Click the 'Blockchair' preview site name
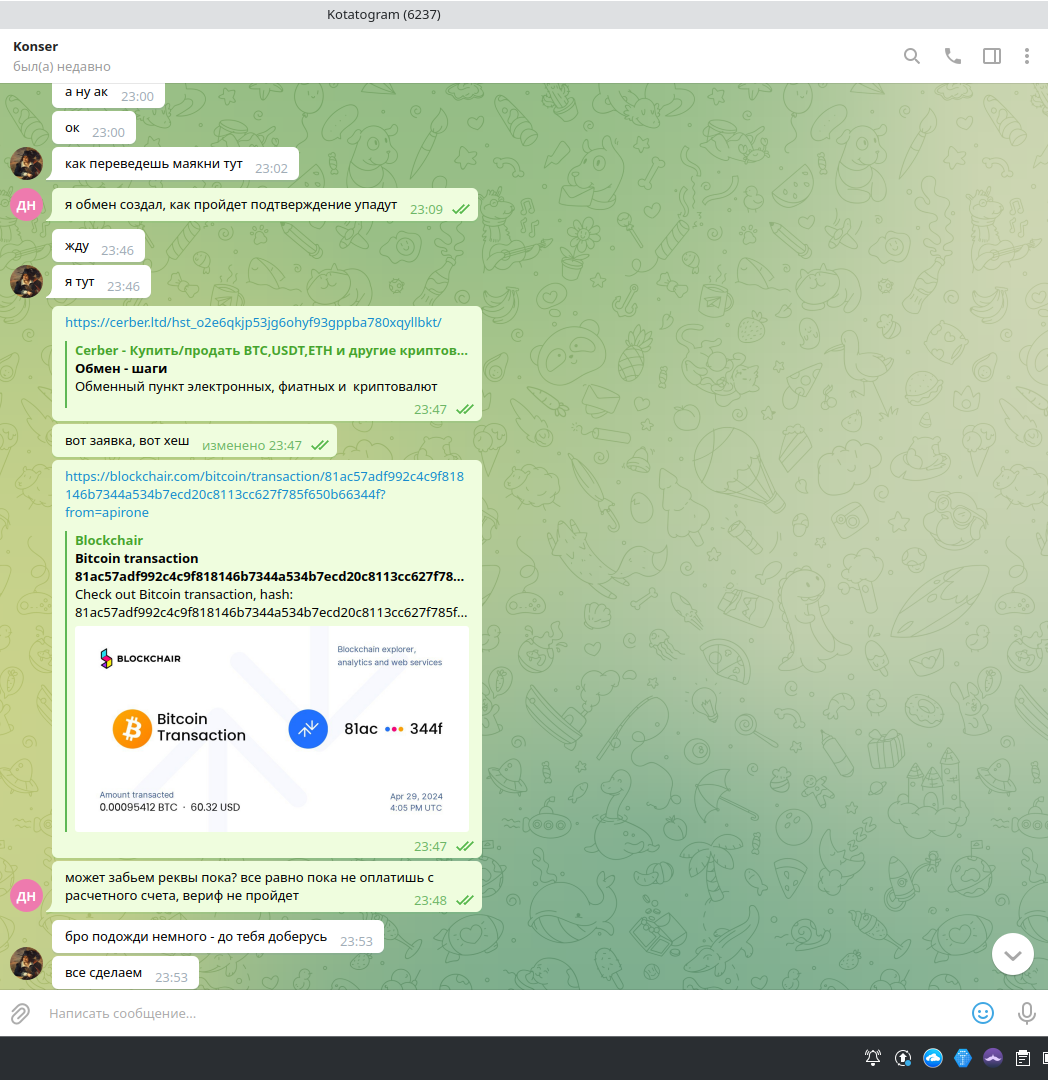The image size is (1048, 1080). (x=109, y=541)
